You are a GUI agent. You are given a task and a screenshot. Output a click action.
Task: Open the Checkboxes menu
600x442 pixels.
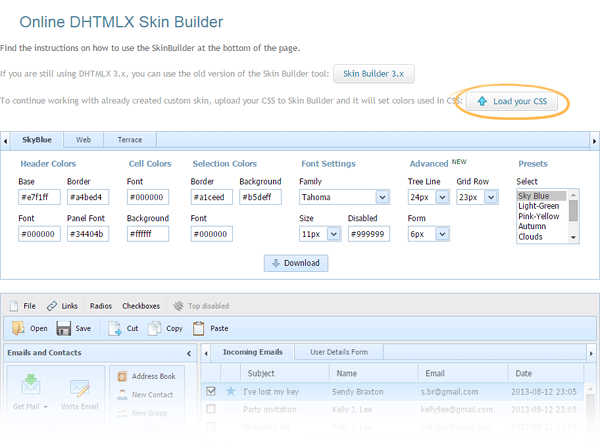141,306
